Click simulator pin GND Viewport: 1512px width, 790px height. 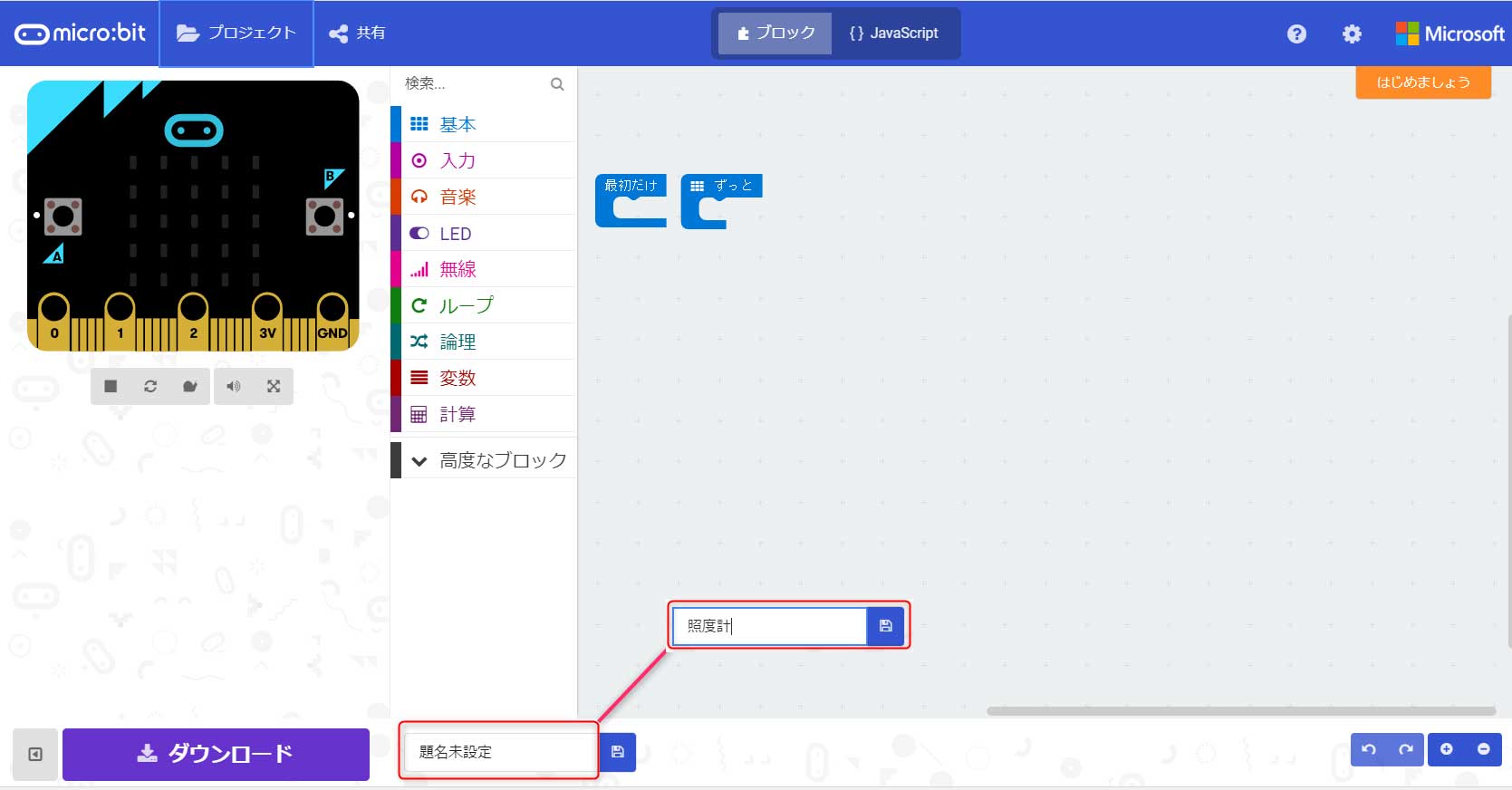click(332, 320)
